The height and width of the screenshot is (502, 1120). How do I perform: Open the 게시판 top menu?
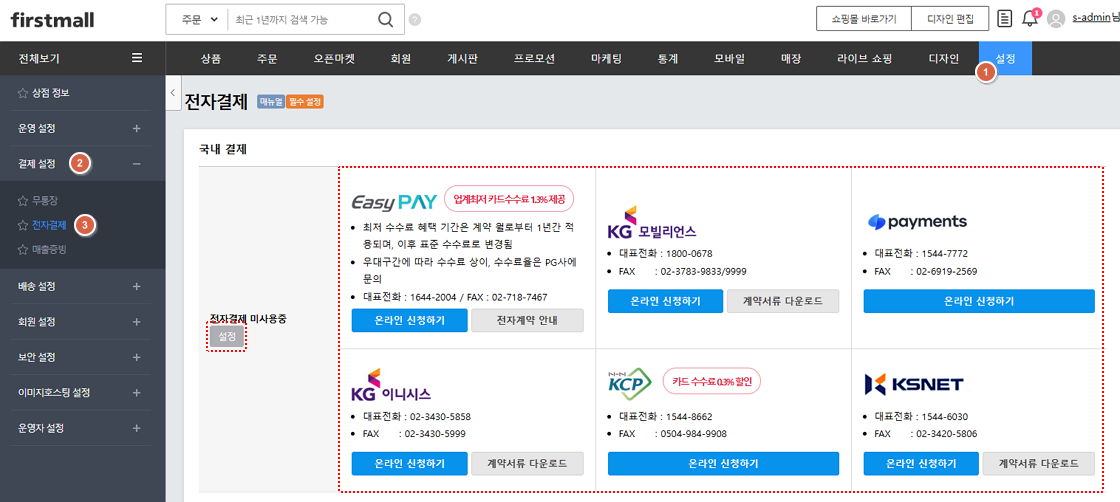point(462,59)
